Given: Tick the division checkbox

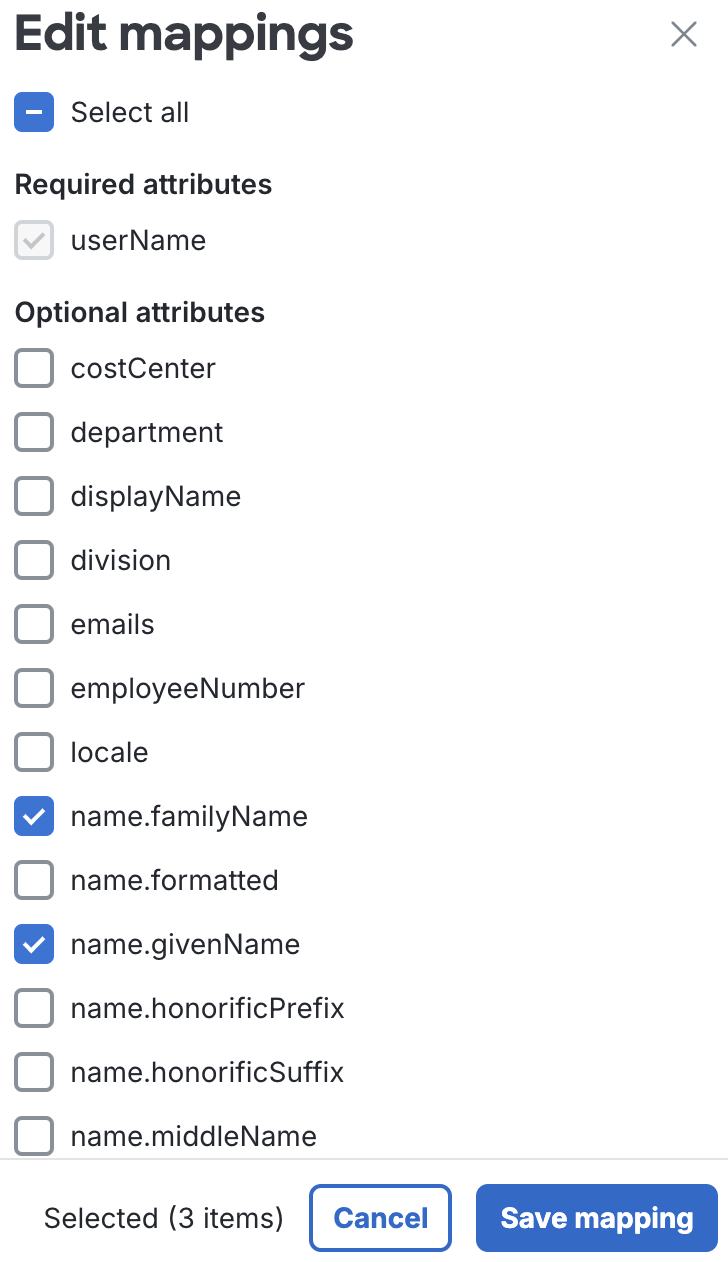Looking at the screenshot, I should (x=34, y=561).
